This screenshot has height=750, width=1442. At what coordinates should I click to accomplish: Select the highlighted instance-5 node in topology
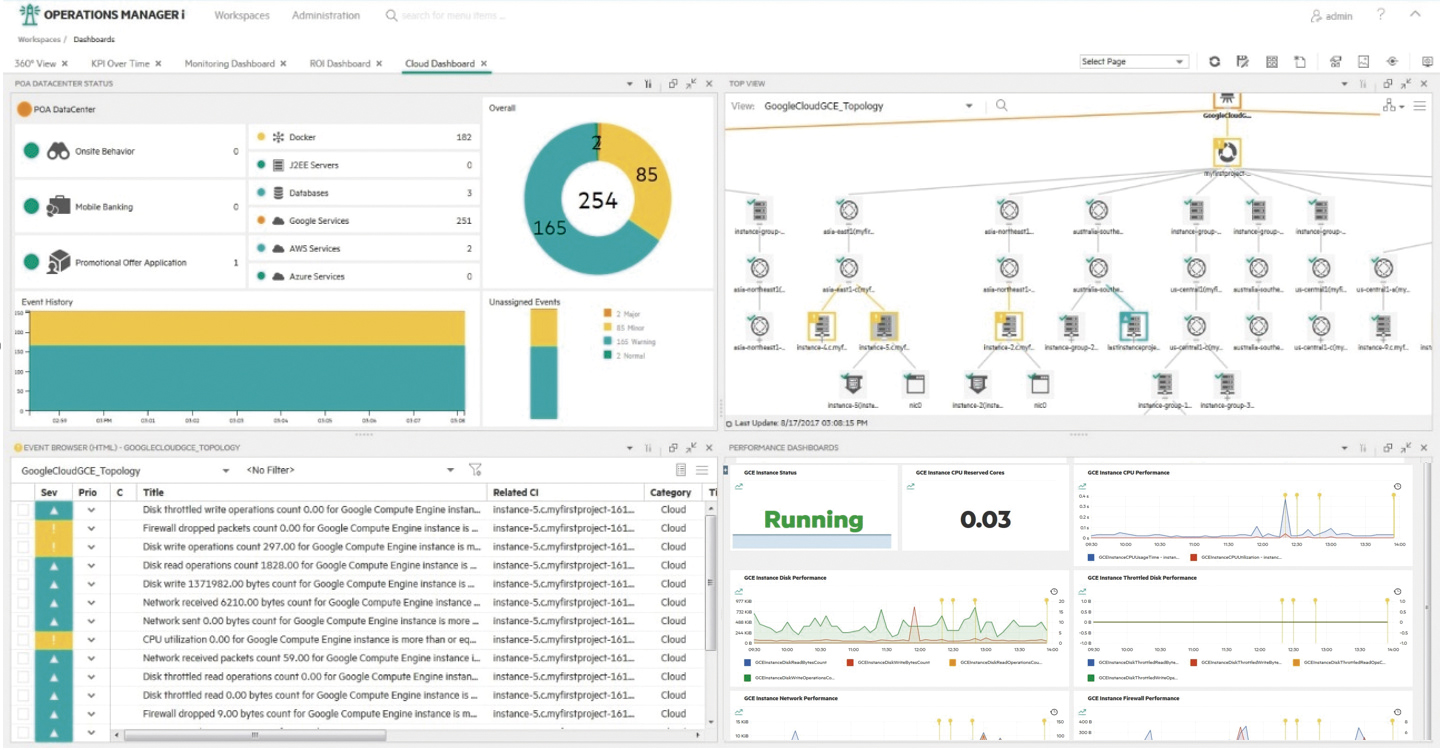click(883, 327)
